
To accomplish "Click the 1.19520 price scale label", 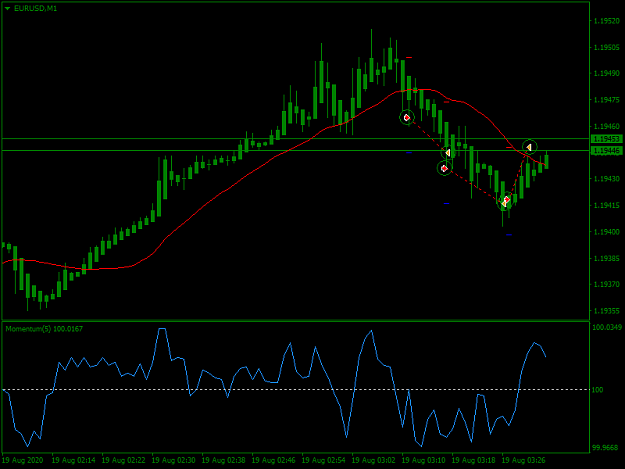I will (607, 21).
